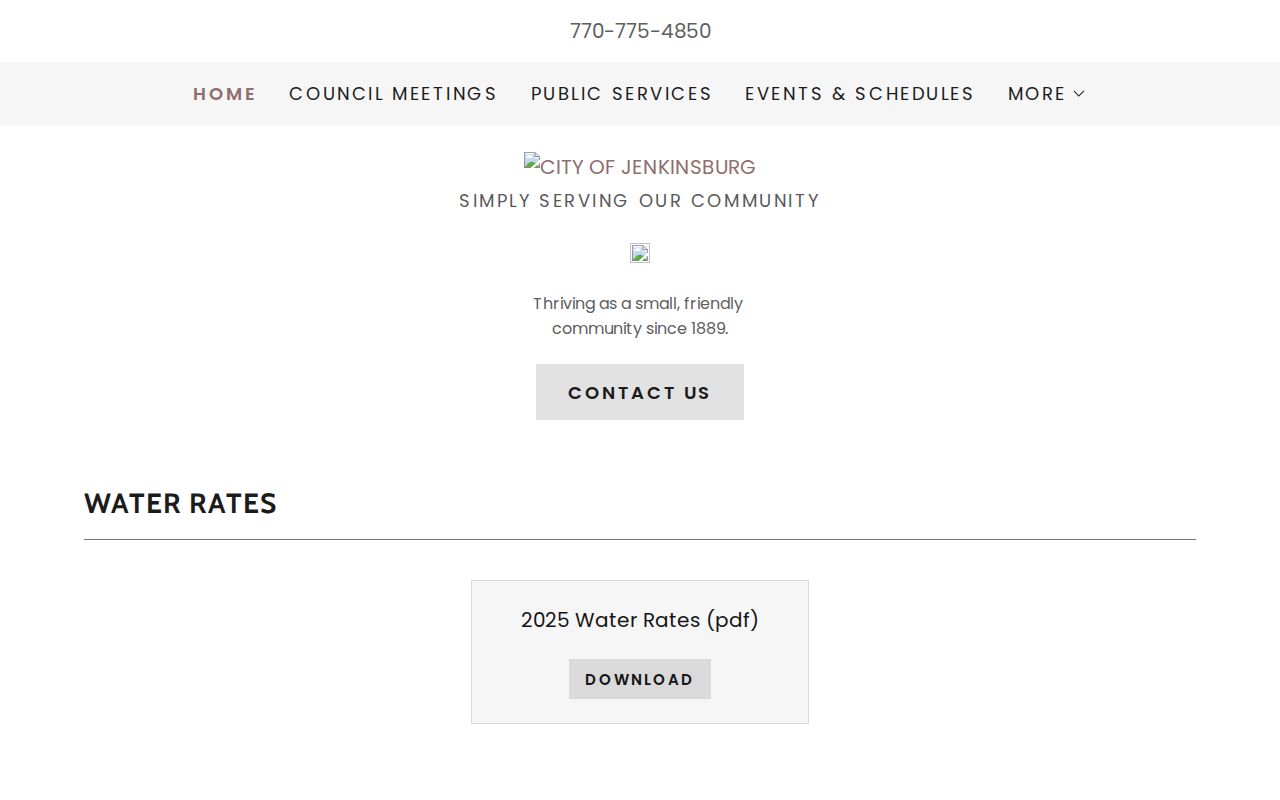Go to the HOME menu item

coord(224,94)
